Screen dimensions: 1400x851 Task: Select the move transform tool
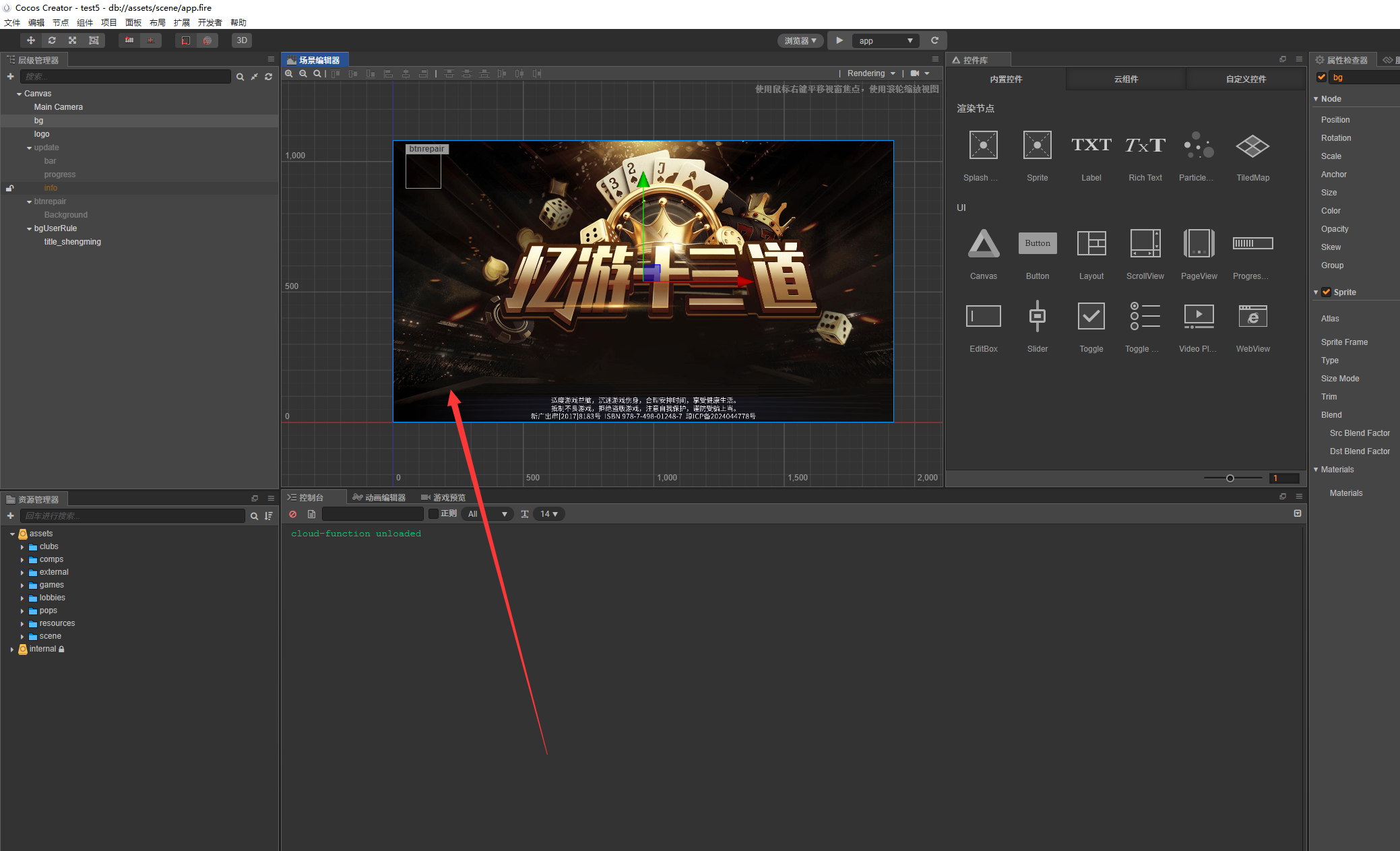pos(31,40)
